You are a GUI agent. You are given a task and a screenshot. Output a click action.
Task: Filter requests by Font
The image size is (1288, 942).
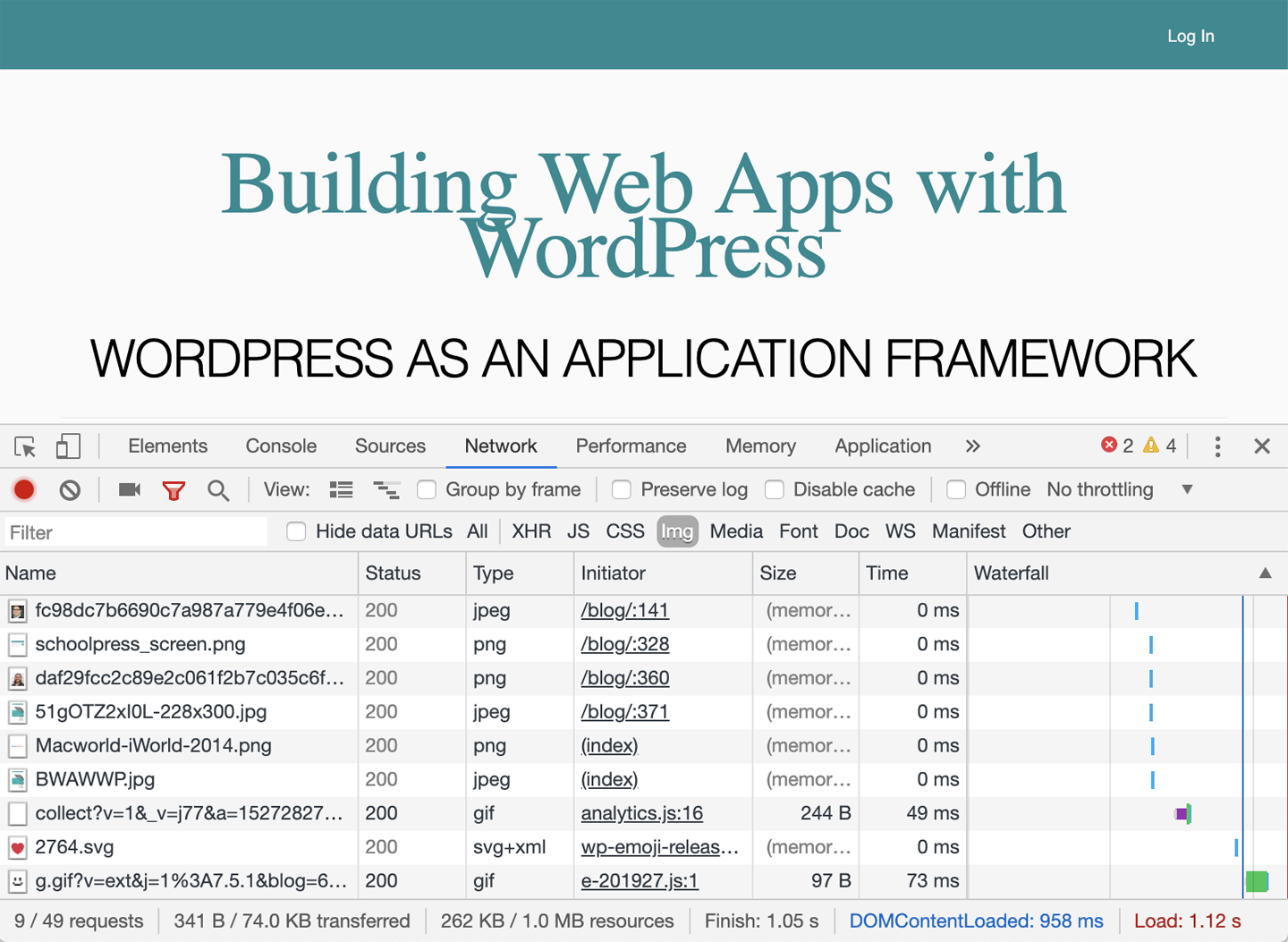799,531
